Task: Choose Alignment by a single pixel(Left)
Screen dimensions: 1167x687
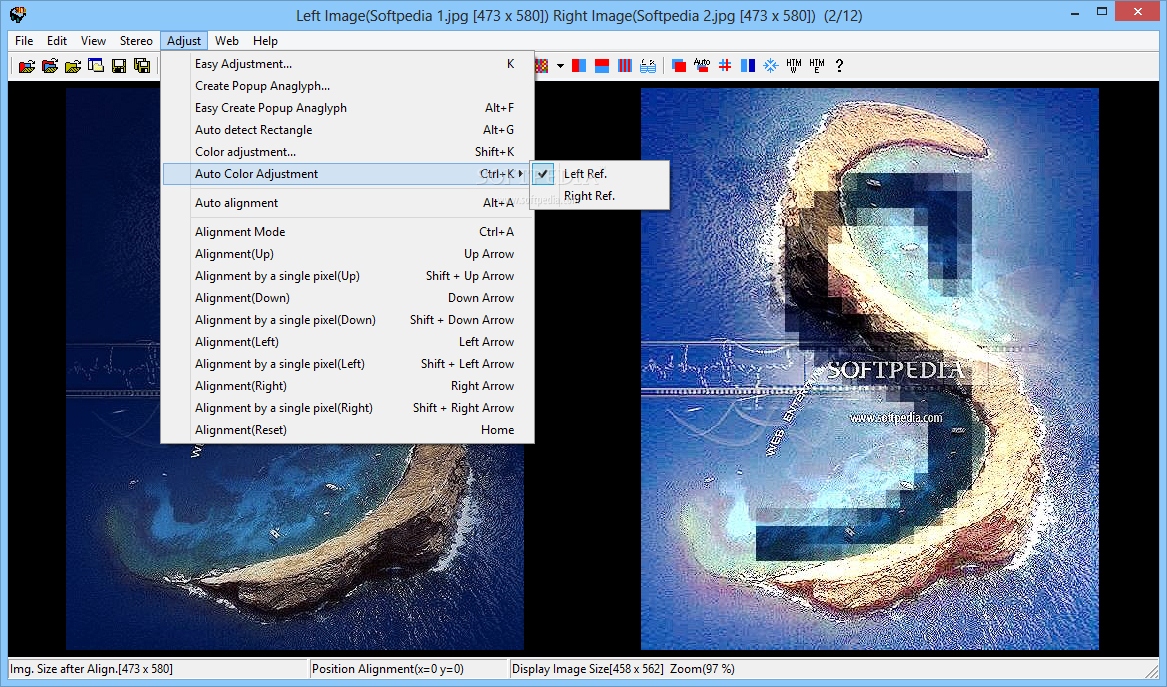Action: tap(348, 363)
